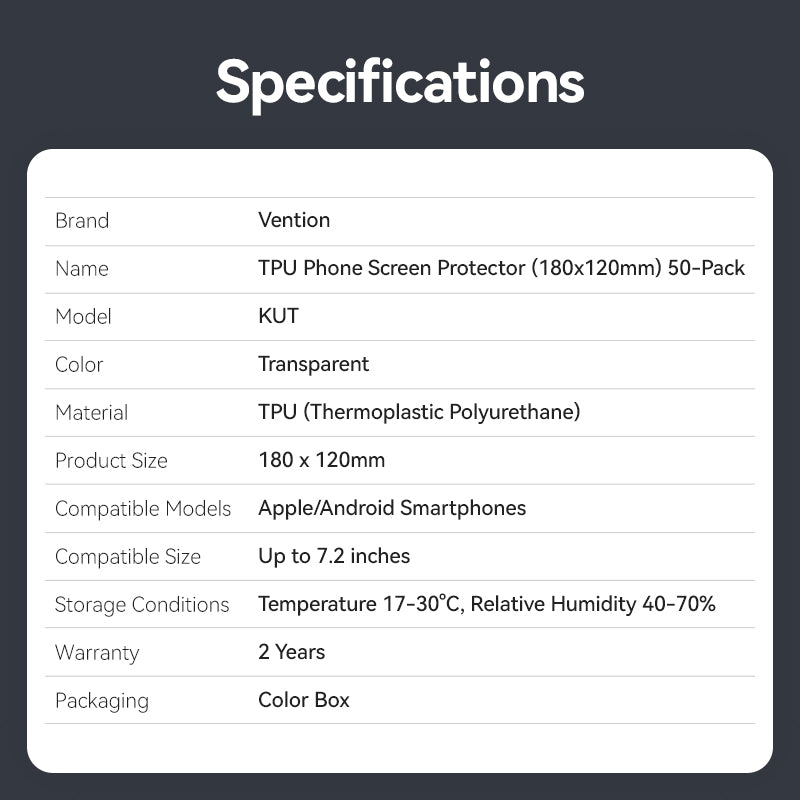Click the Material row label
Viewport: 800px width, 800px height.
coord(91,413)
